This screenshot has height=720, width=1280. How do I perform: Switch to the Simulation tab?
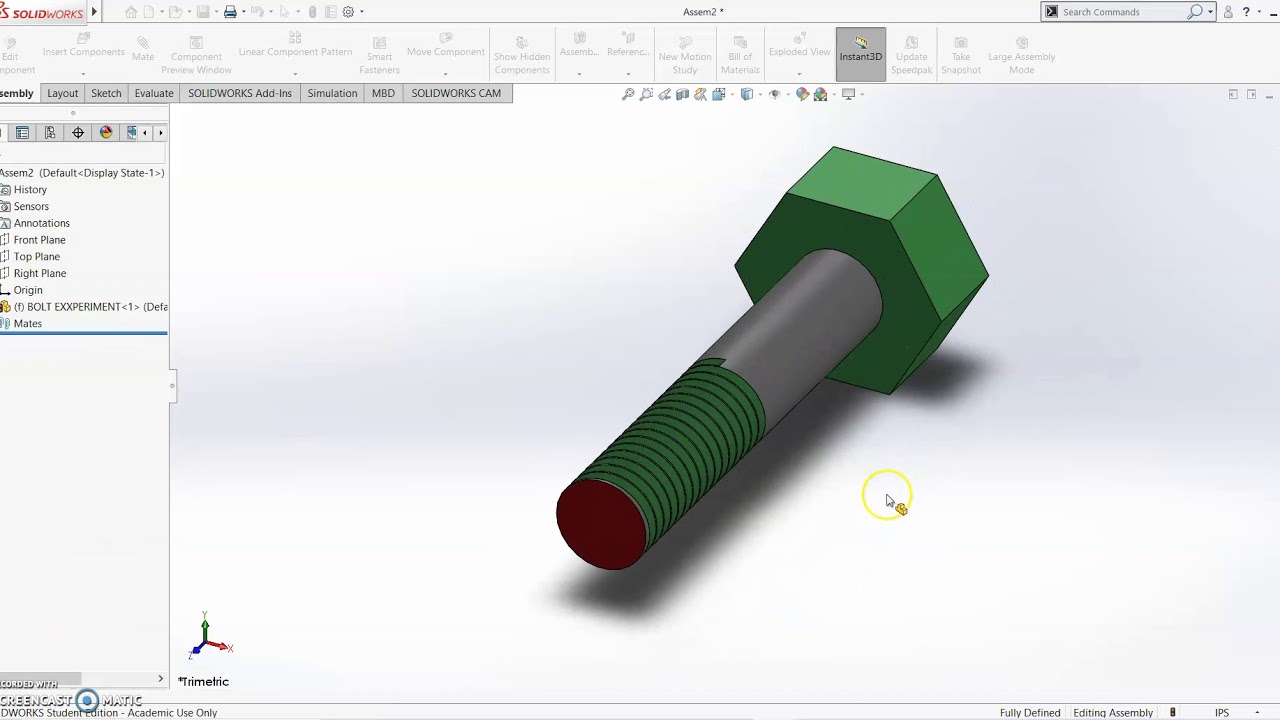(332, 93)
